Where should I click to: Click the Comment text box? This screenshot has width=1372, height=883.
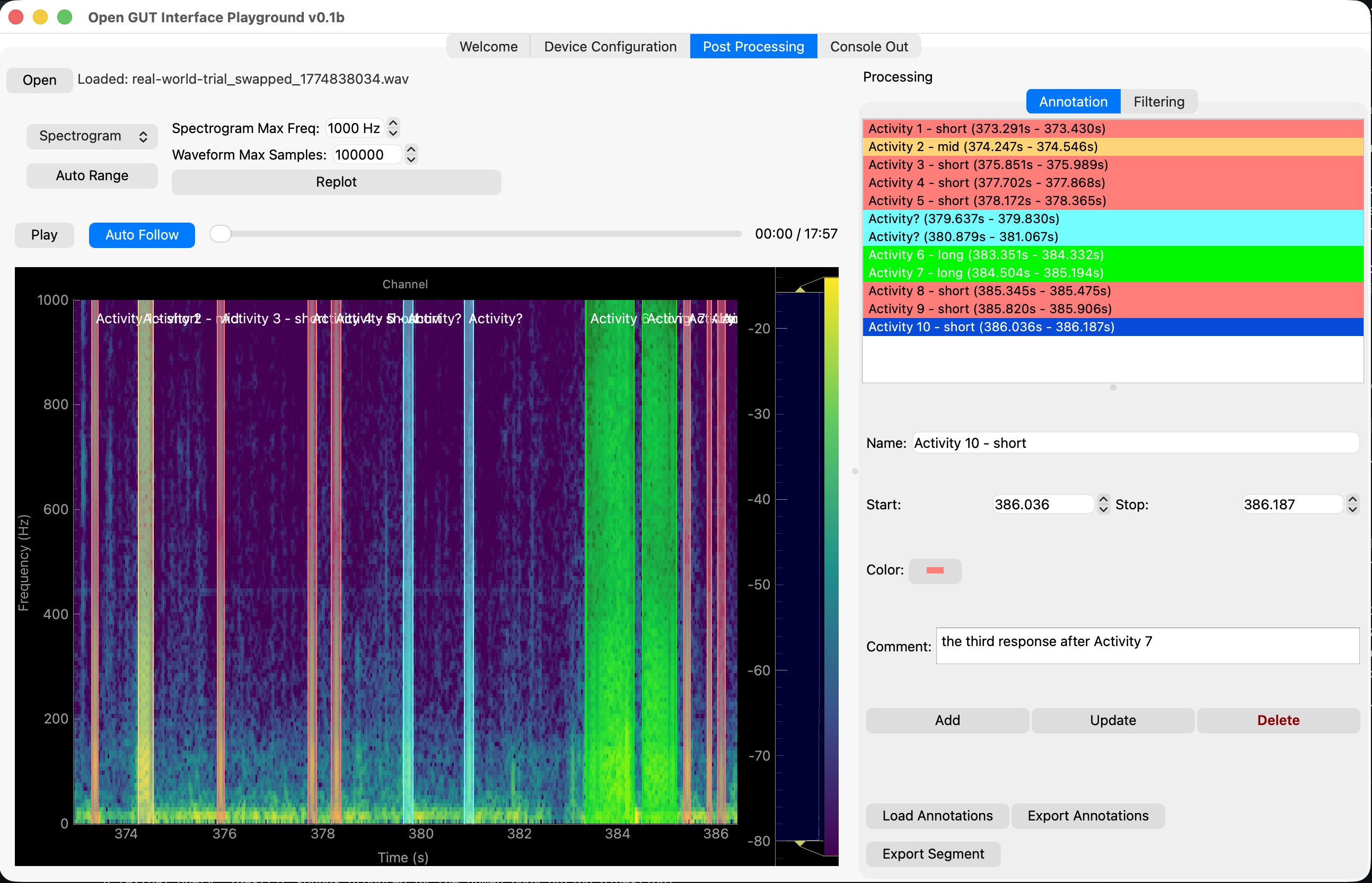click(1147, 646)
